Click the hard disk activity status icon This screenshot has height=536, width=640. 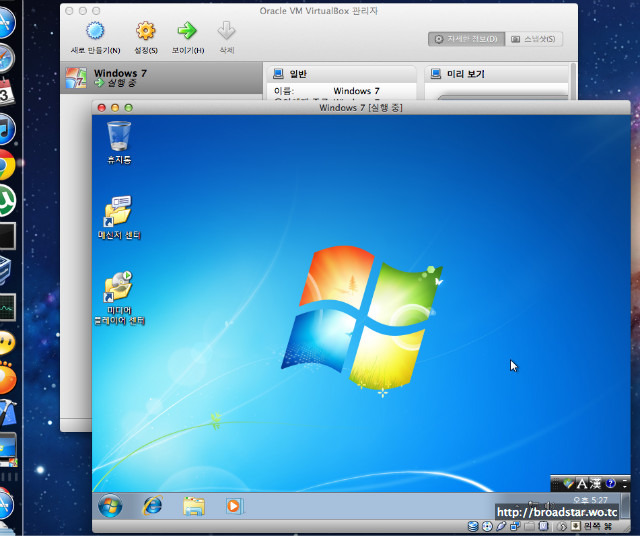tap(473, 527)
